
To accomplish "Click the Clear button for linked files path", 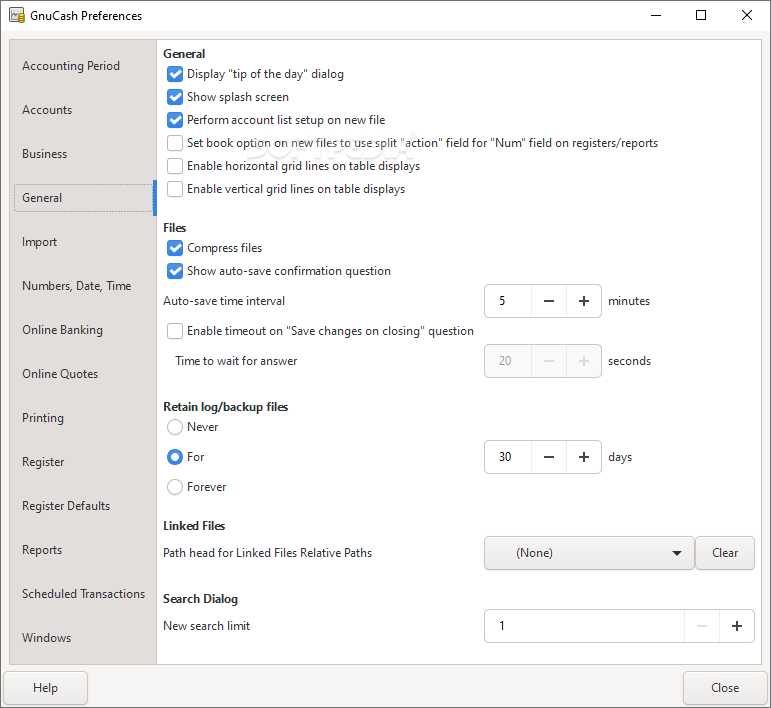I will (x=725, y=553).
